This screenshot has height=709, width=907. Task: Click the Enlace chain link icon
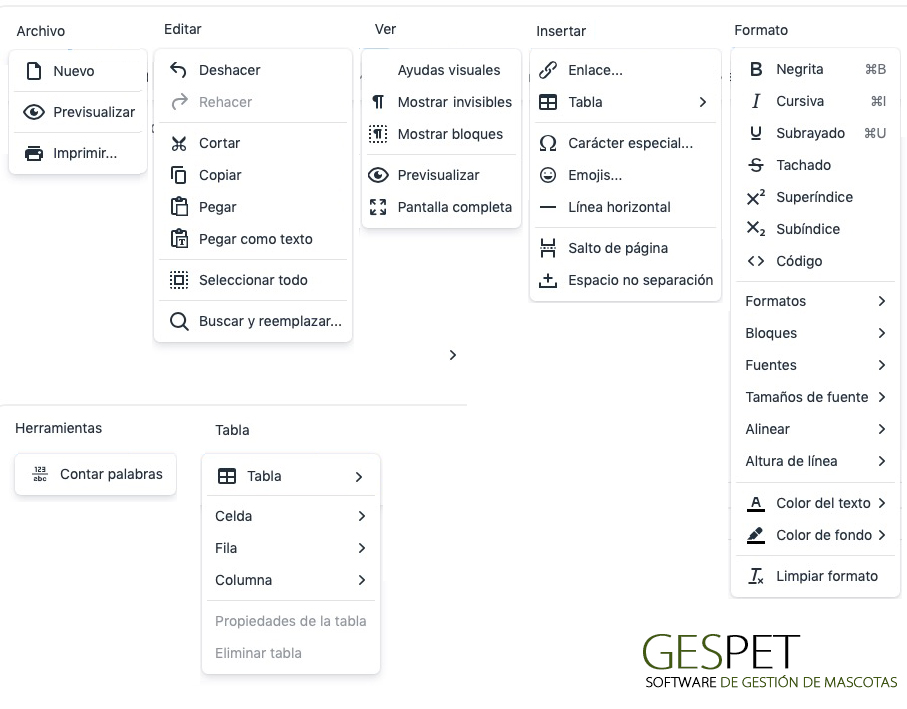click(x=548, y=70)
